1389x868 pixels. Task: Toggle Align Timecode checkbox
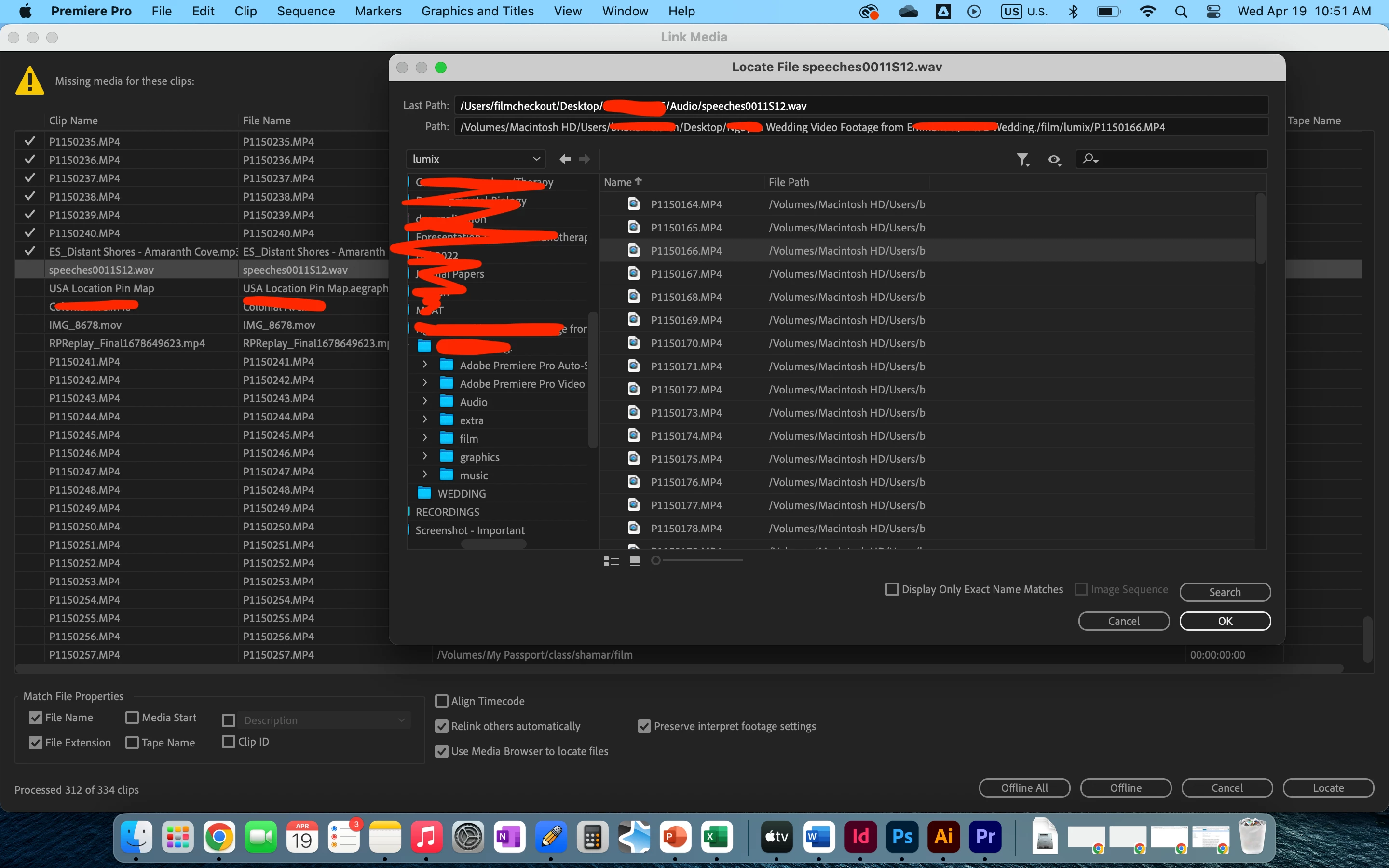441,701
